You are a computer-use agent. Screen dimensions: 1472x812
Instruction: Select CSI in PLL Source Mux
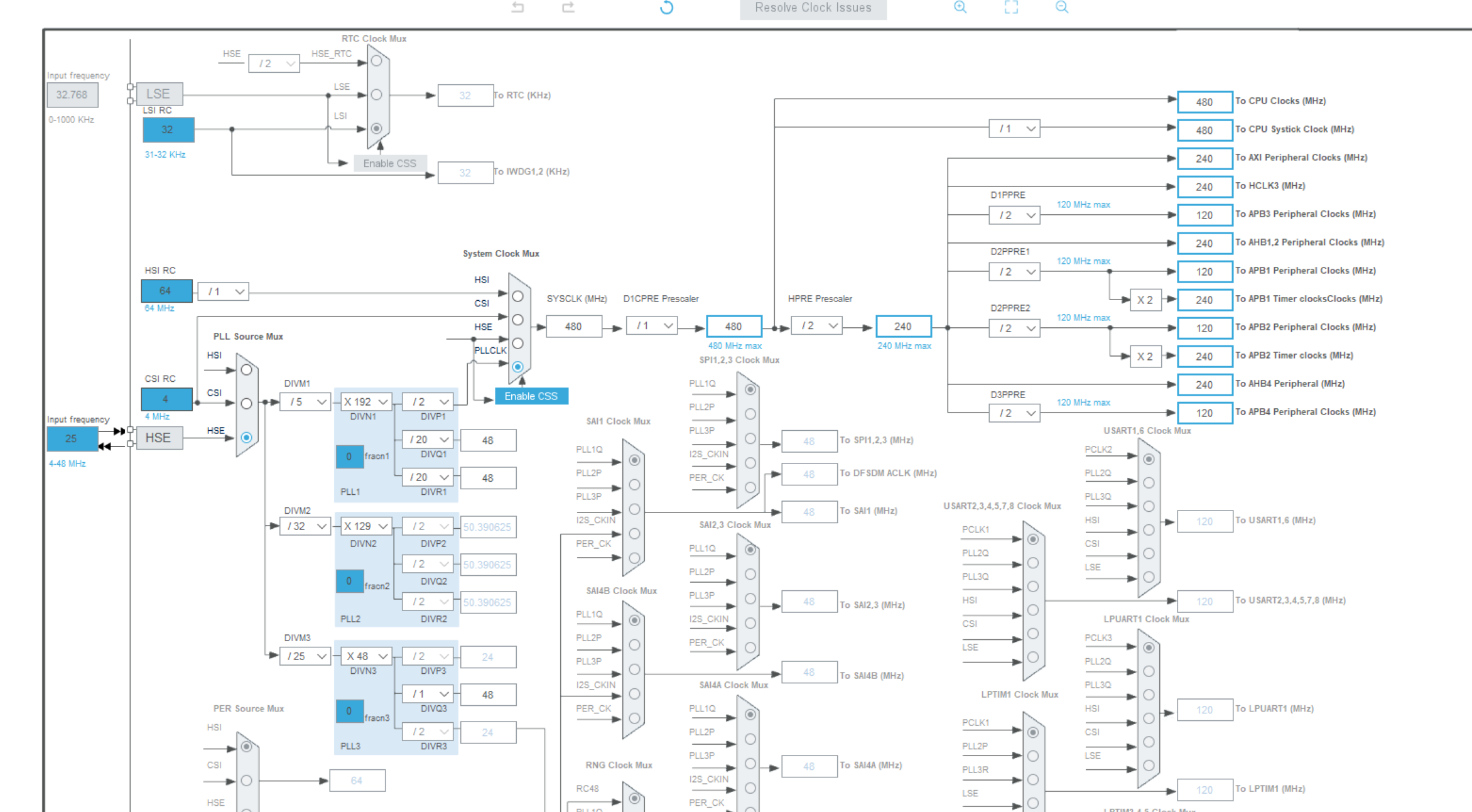coord(246,404)
